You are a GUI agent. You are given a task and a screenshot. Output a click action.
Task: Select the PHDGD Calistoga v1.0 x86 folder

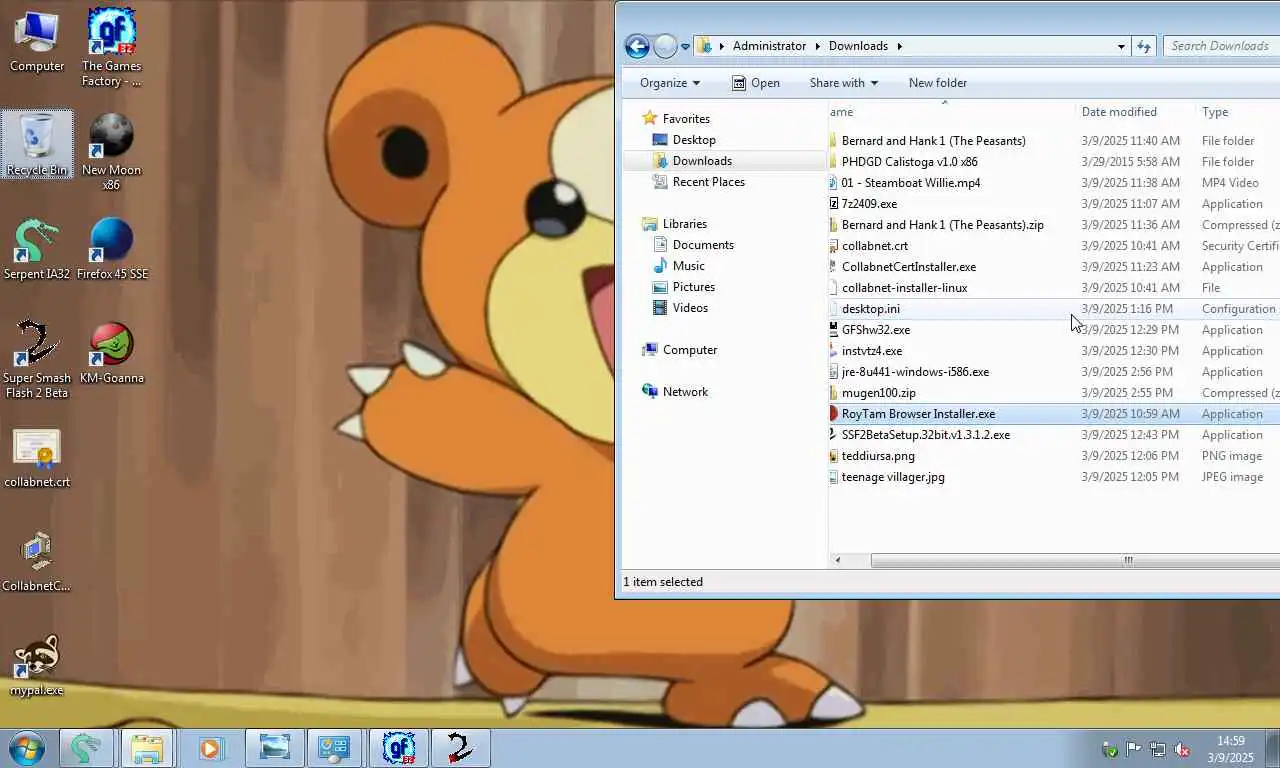[909, 162]
